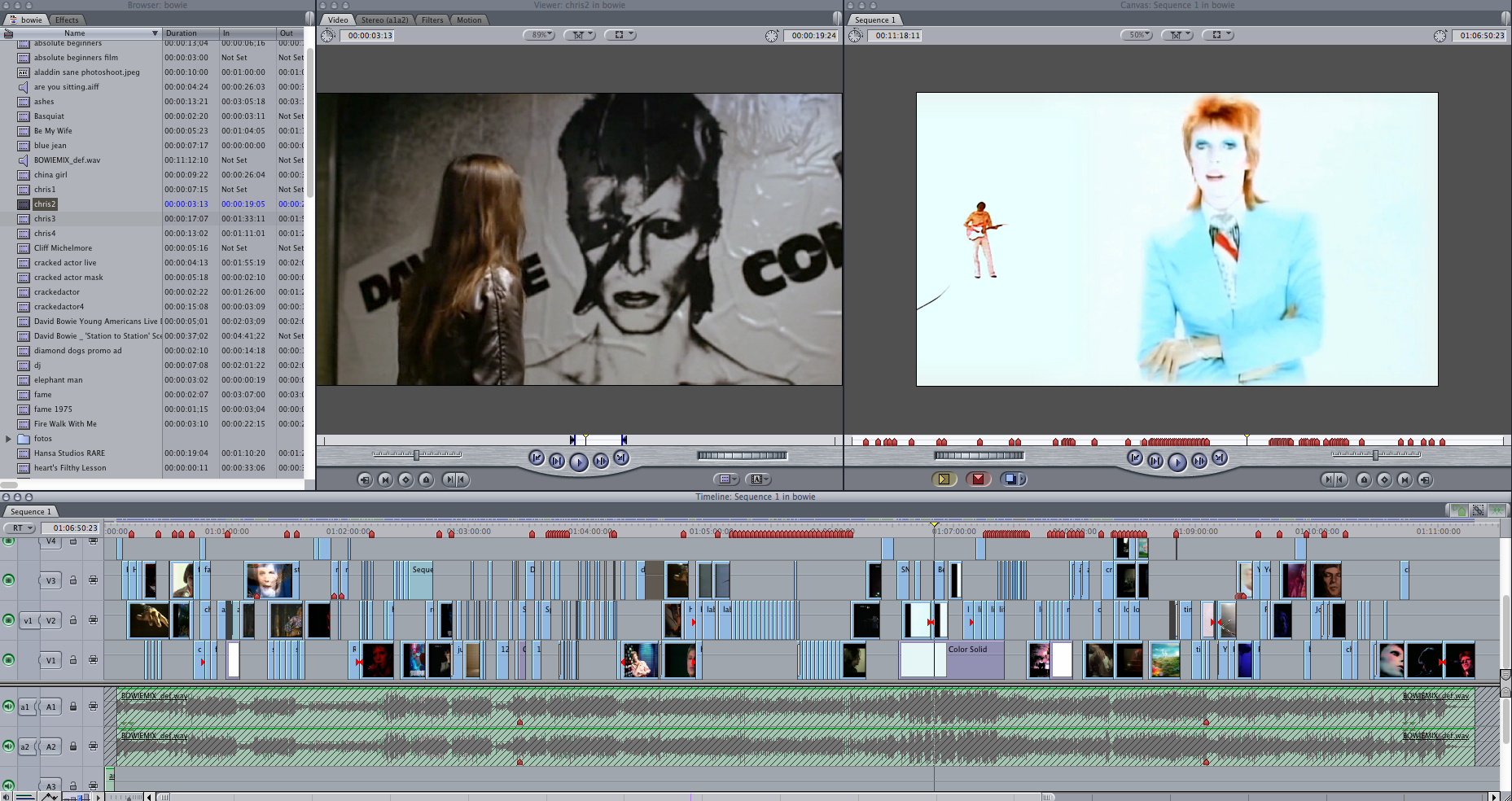Go to next edit in Canvas
Image resolution: width=1512 pixels, height=801 pixels.
point(1220,458)
